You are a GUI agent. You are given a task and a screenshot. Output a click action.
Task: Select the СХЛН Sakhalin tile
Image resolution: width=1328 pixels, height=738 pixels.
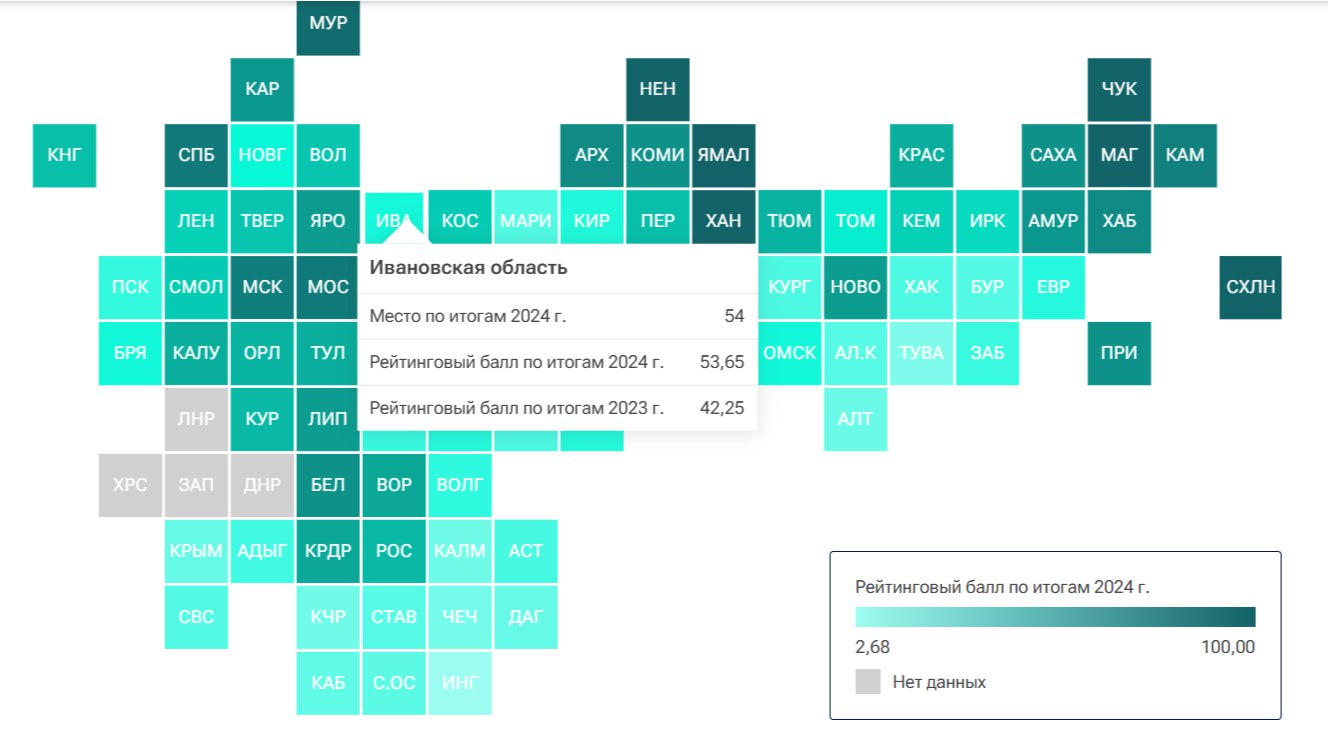pos(1250,287)
